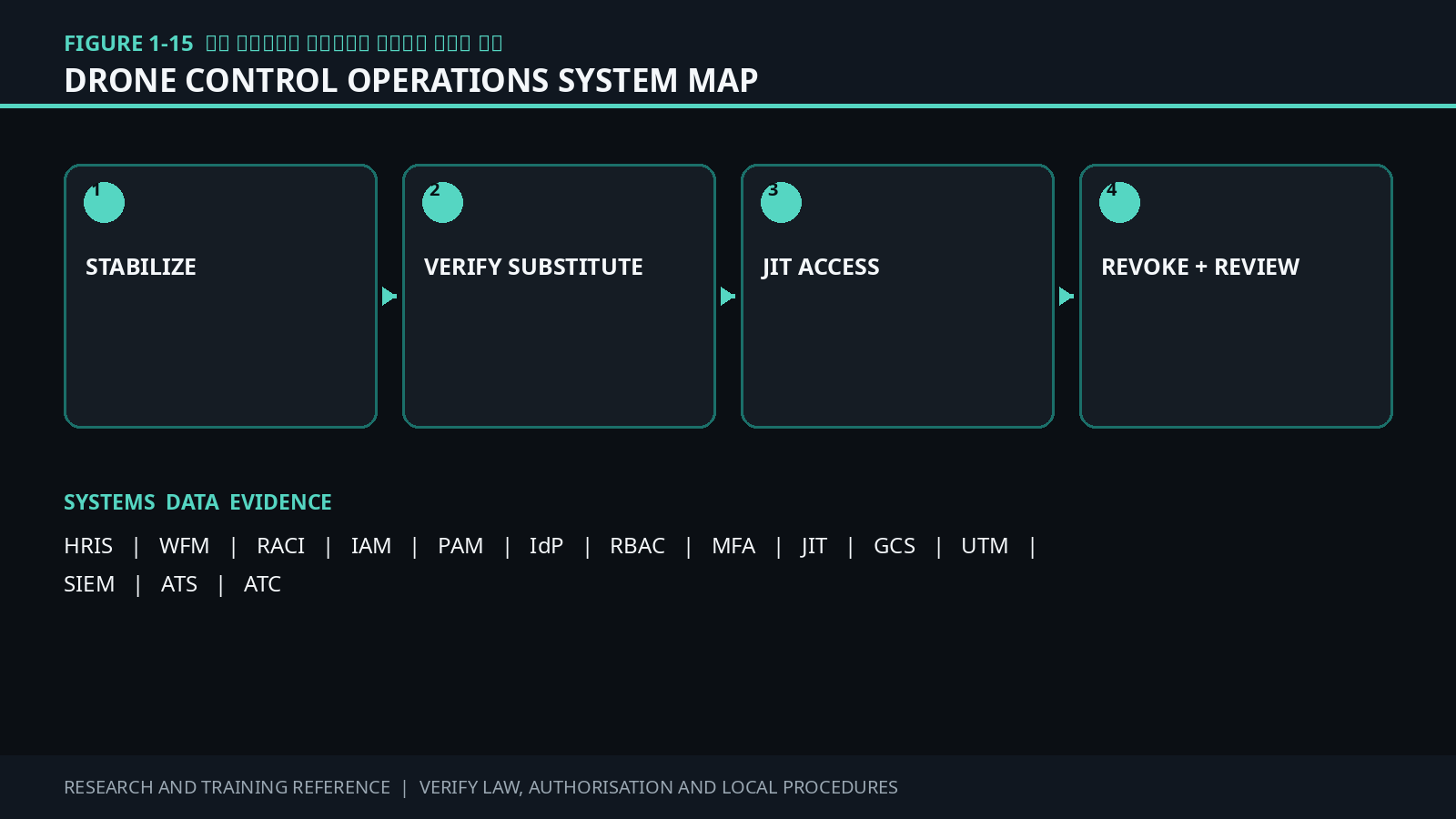Click arrow between Stabilize and Verify Substitute
Screen dimensions: 1456x819
pyautogui.click(x=389, y=296)
